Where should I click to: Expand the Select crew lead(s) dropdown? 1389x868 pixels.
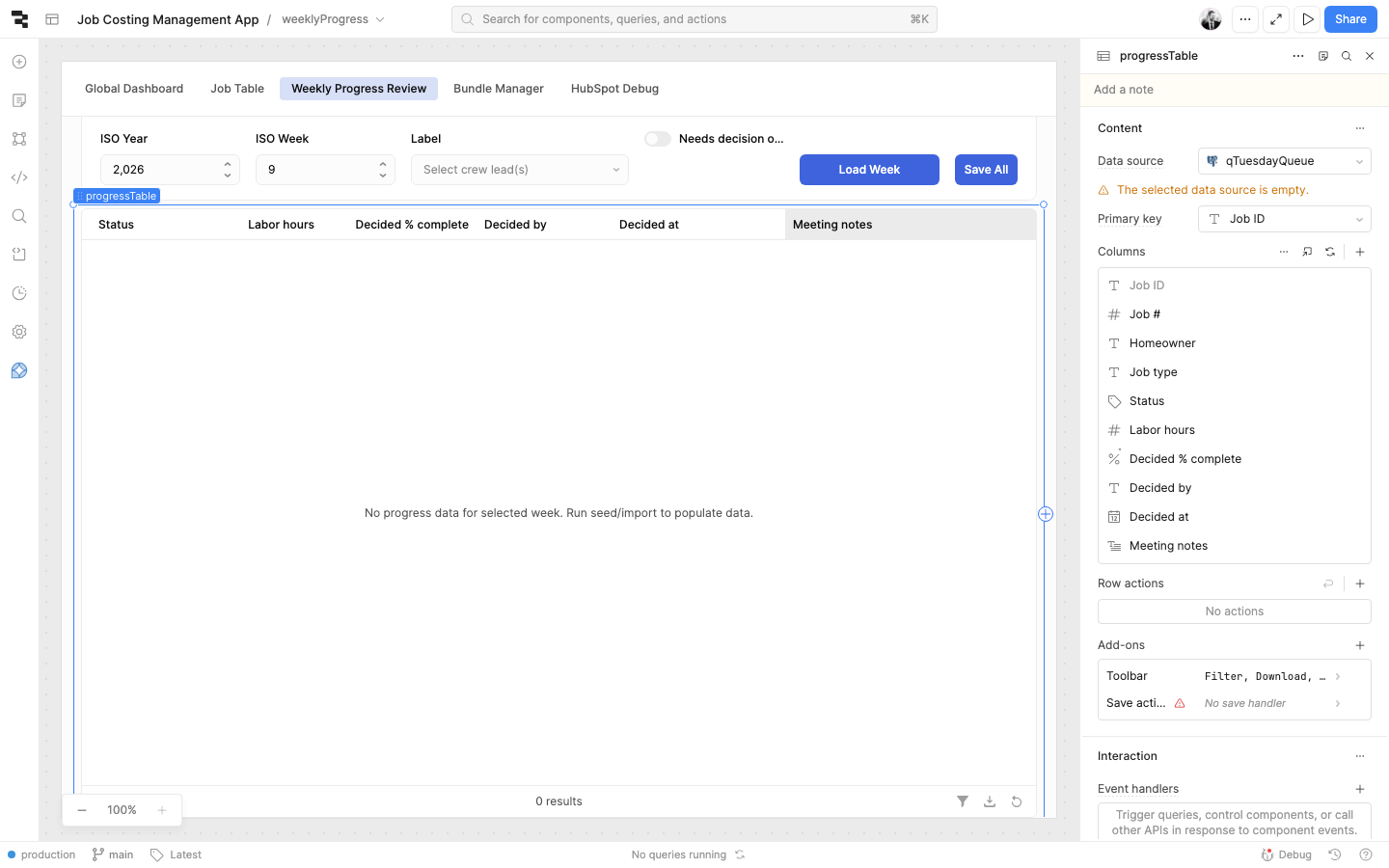[x=519, y=170]
